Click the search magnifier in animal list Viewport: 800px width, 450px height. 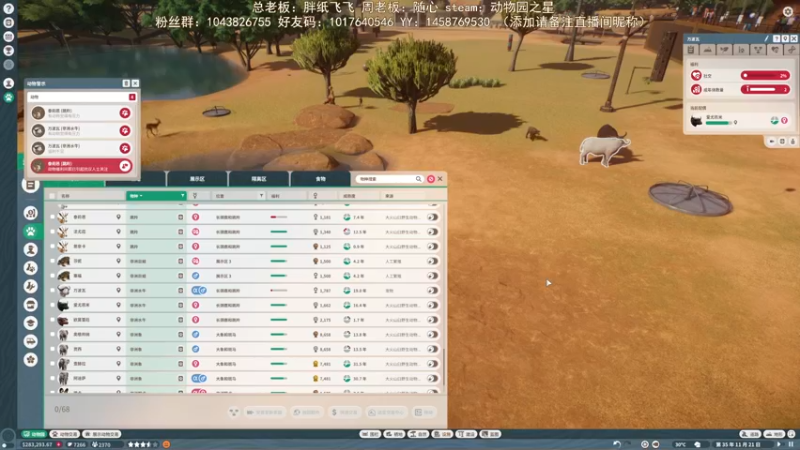tap(418, 179)
